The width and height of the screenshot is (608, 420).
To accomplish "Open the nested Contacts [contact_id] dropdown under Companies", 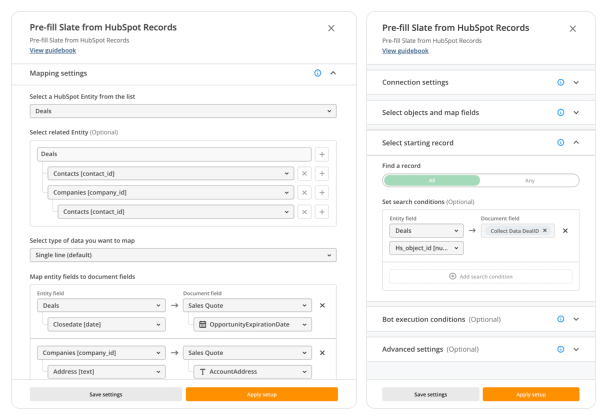I will (x=176, y=212).
